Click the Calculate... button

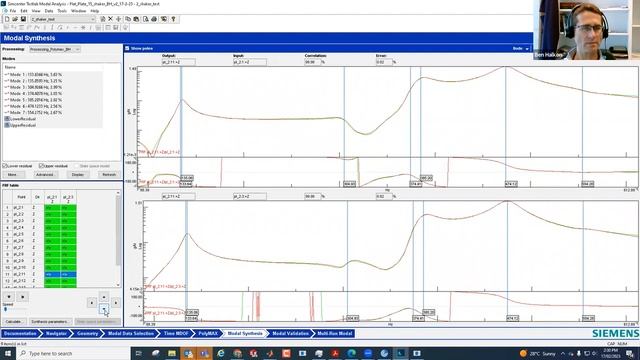pos(14,322)
